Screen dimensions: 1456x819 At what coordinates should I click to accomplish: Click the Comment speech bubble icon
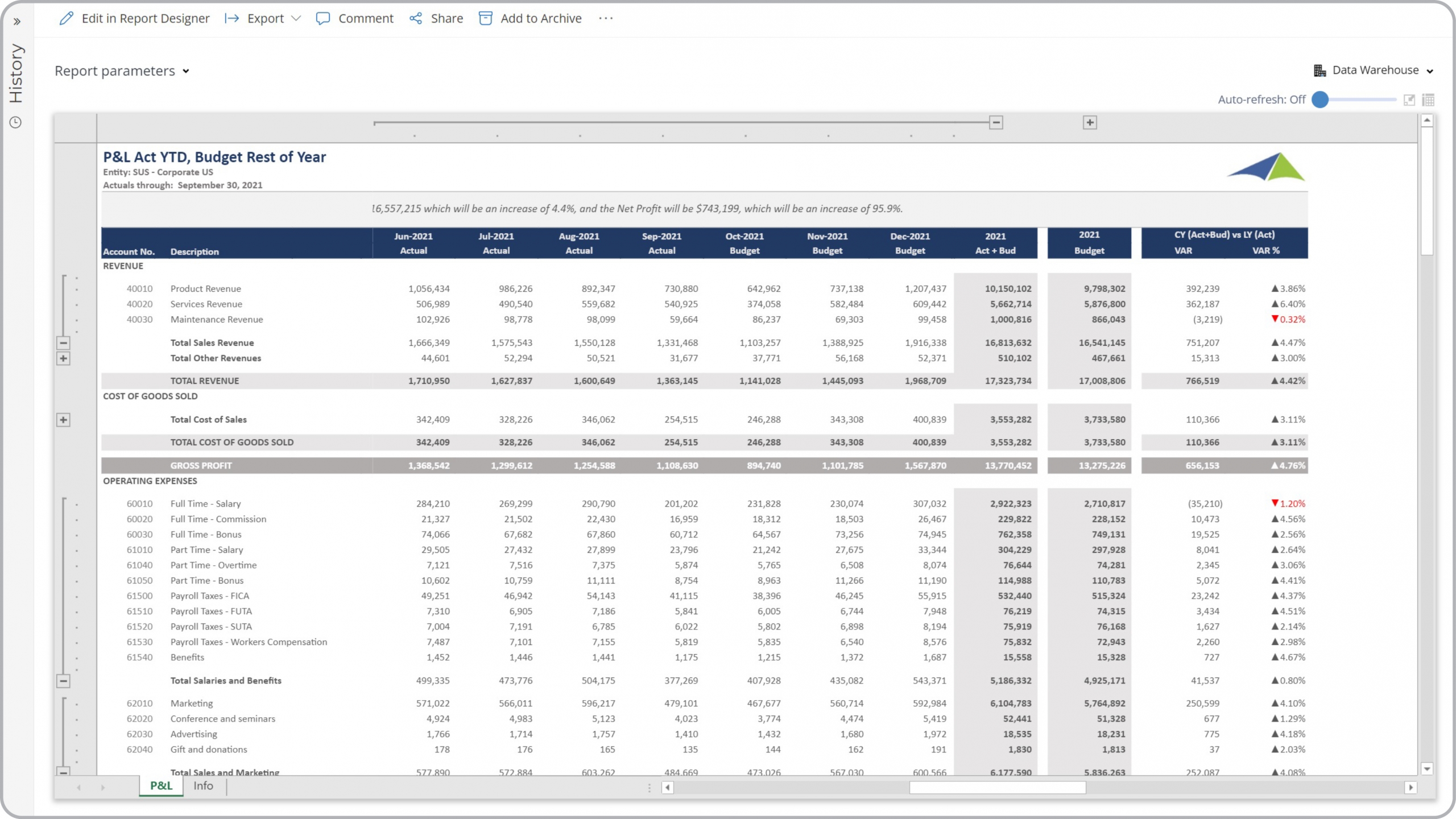[x=323, y=18]
